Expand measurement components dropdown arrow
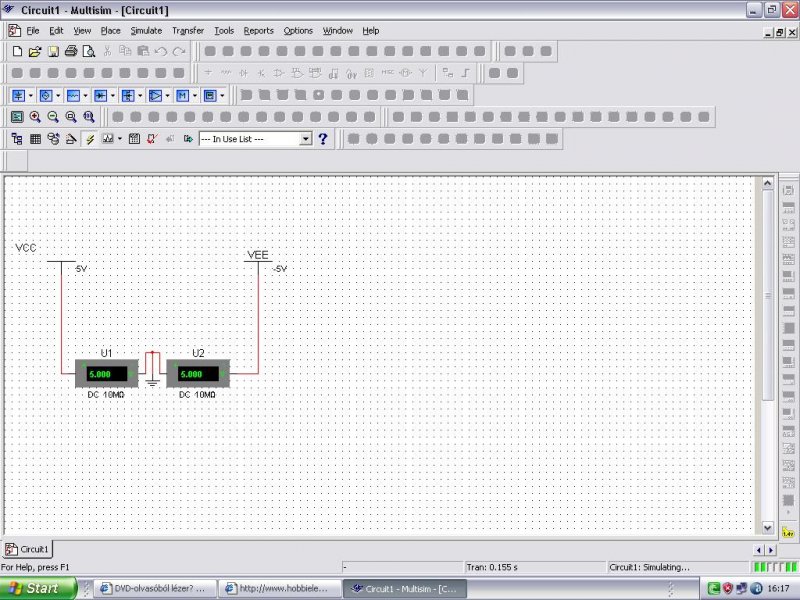The image size is (800, 600). coord(222,96)
